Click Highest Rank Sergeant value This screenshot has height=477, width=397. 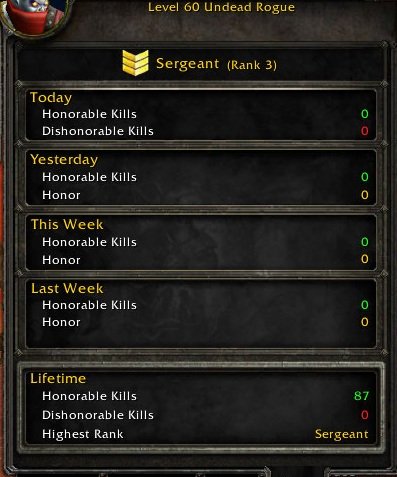pos(342,434)
